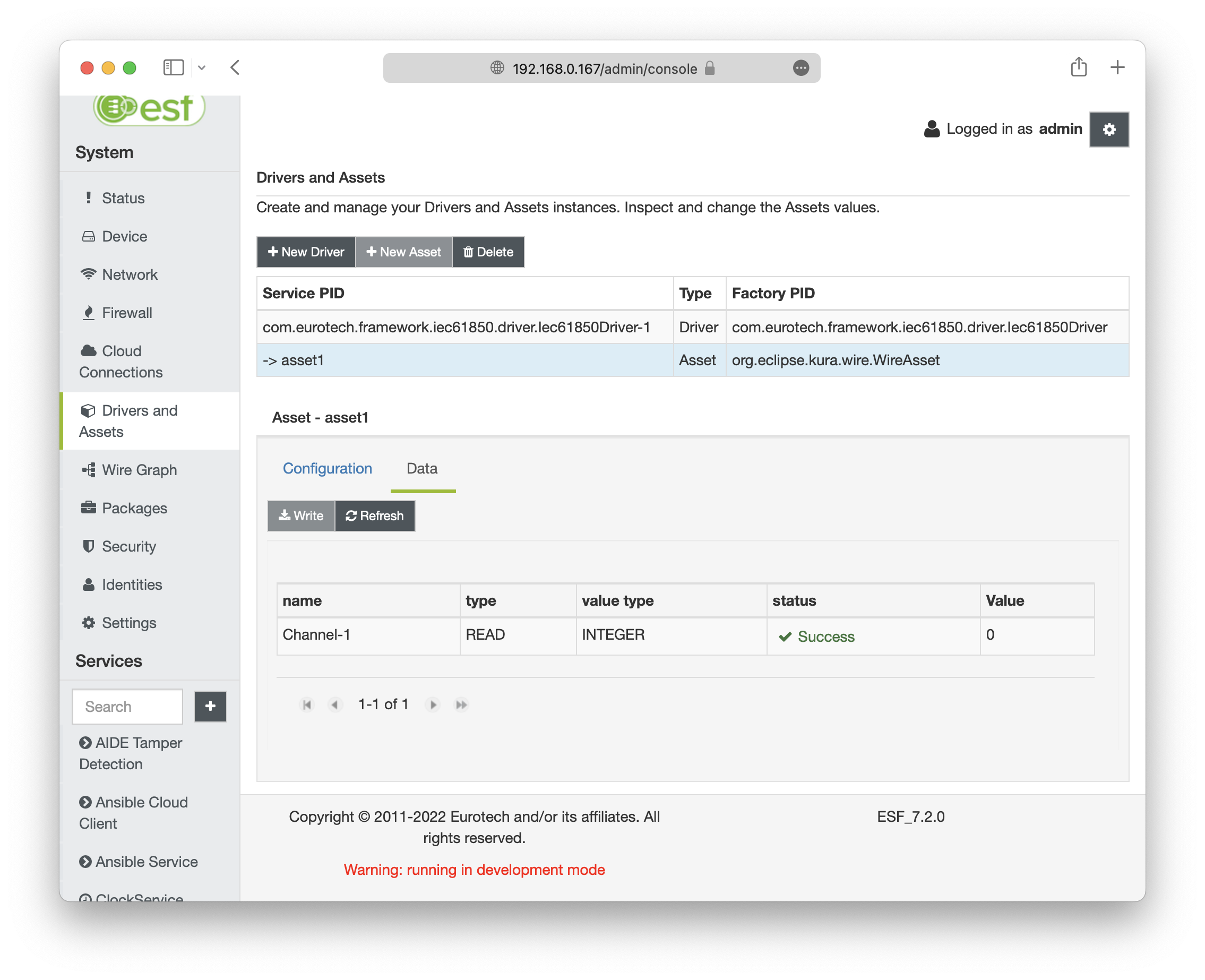Jump to the last page of channels
Screen dimensions: 1205x980
tap(461, 704)
